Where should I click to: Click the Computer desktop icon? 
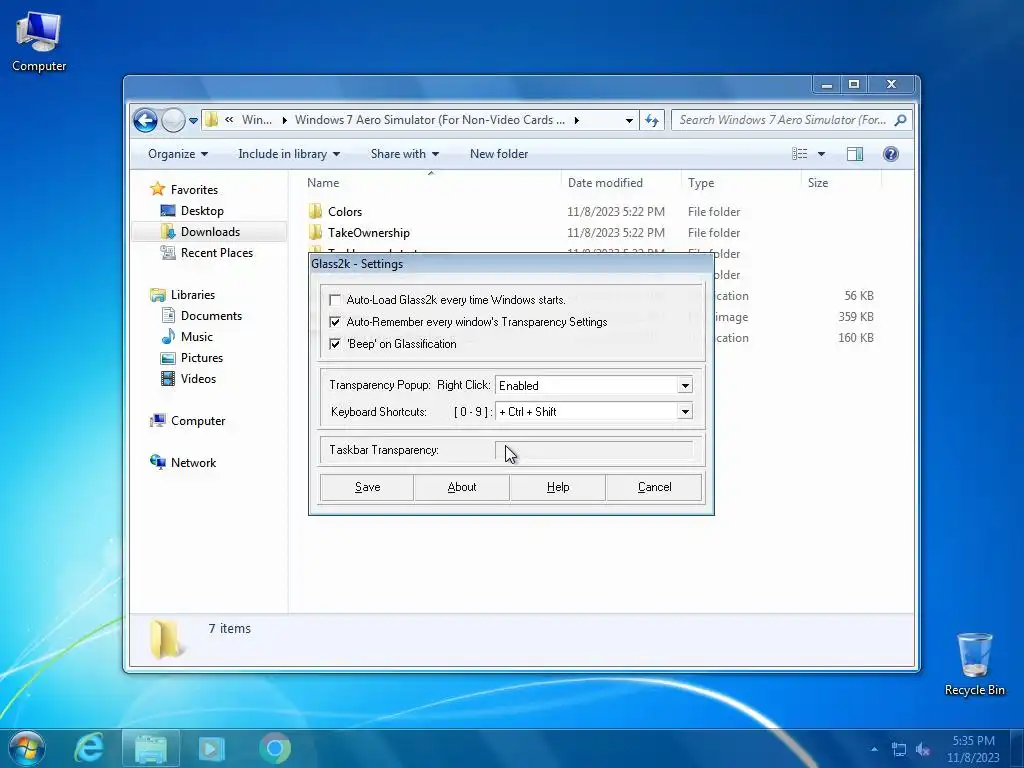39,42
